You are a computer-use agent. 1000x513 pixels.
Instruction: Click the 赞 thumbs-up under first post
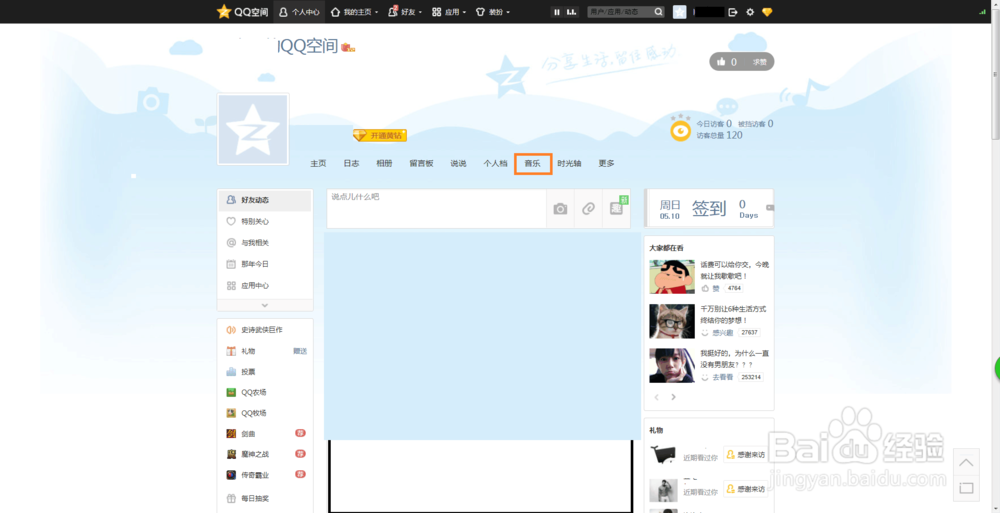tap(710, 288)
